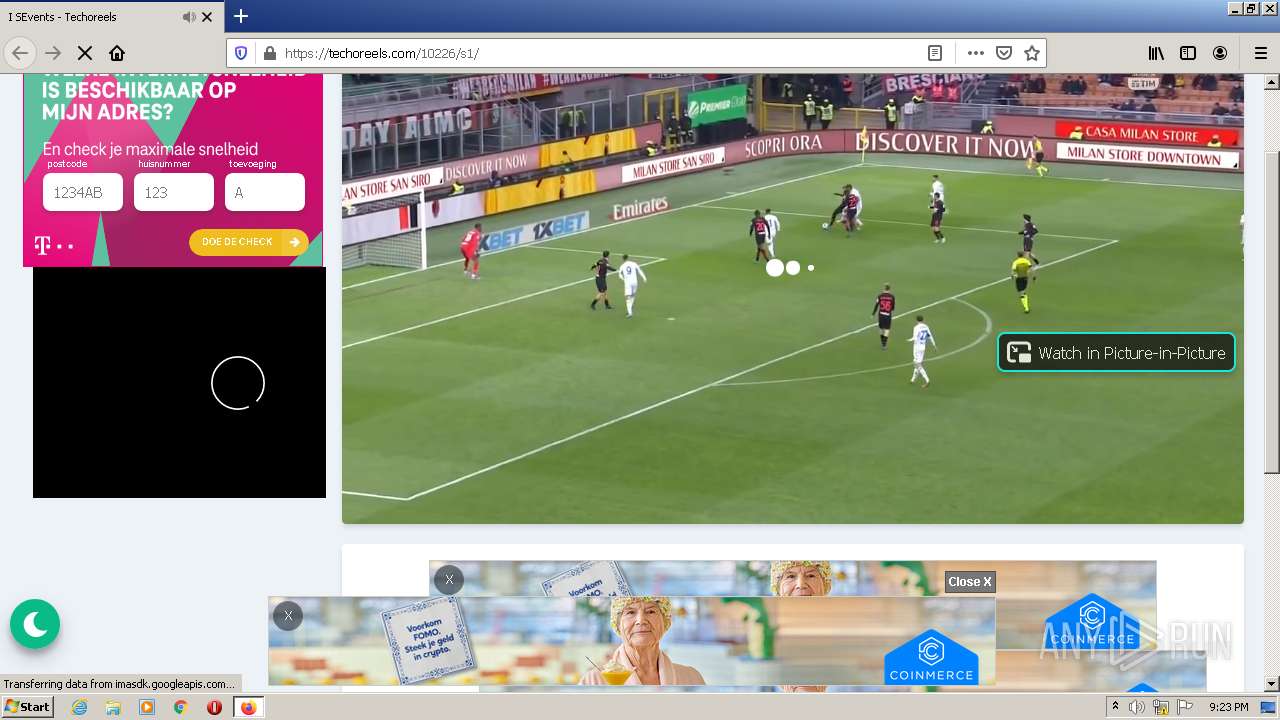Launch Internet Explorer from taskbar

80,707
